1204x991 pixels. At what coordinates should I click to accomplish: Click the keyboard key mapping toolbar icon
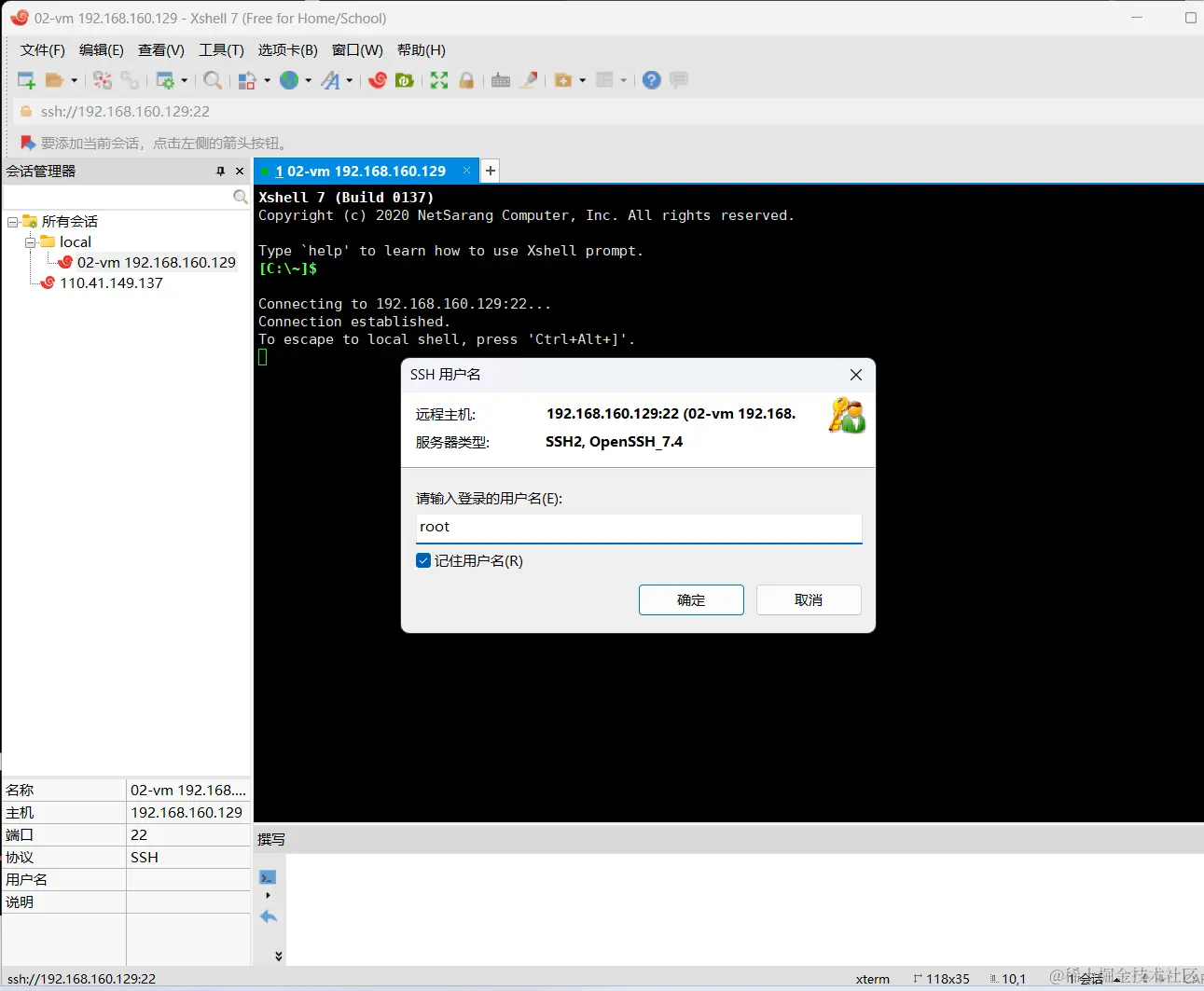tap(501, 80)
